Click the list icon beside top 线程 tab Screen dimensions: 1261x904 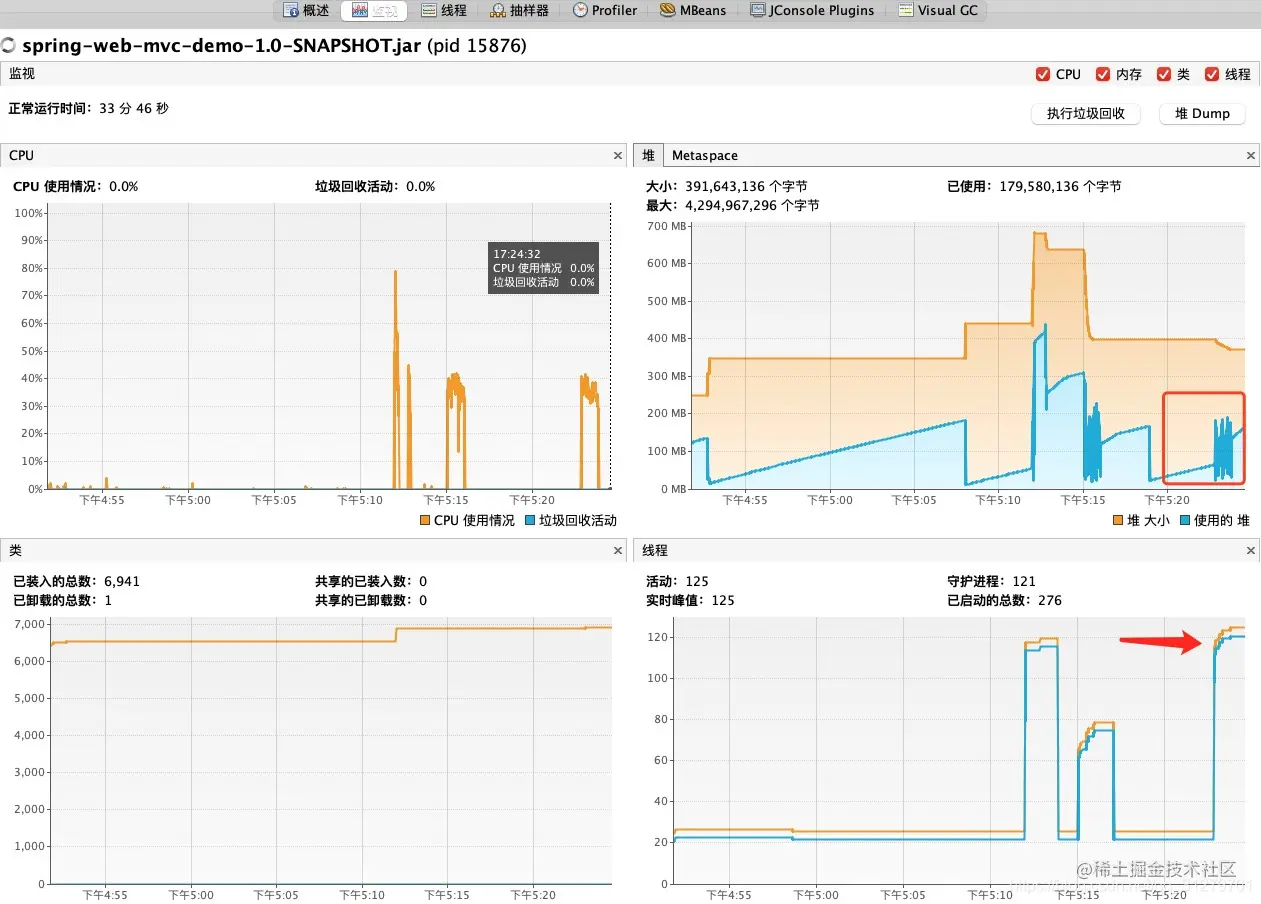click(429, 10)
